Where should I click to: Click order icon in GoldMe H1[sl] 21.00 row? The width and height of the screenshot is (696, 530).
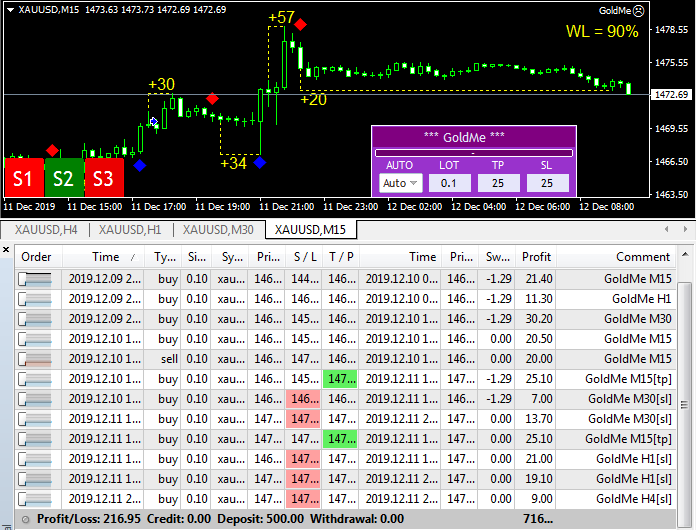(x=35, y=459)
